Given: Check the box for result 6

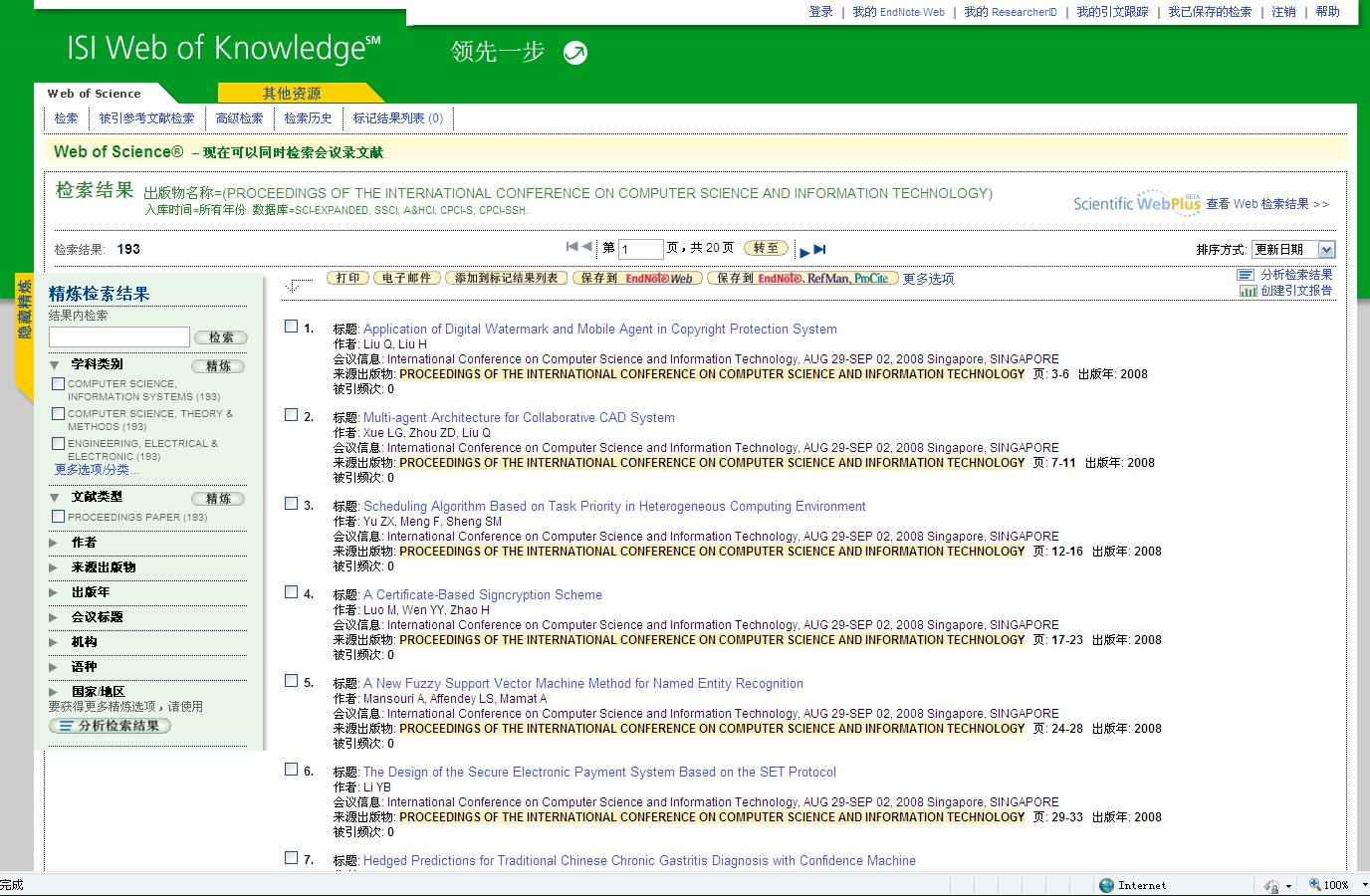Looking at the screenshot, I should pos(292,769).
